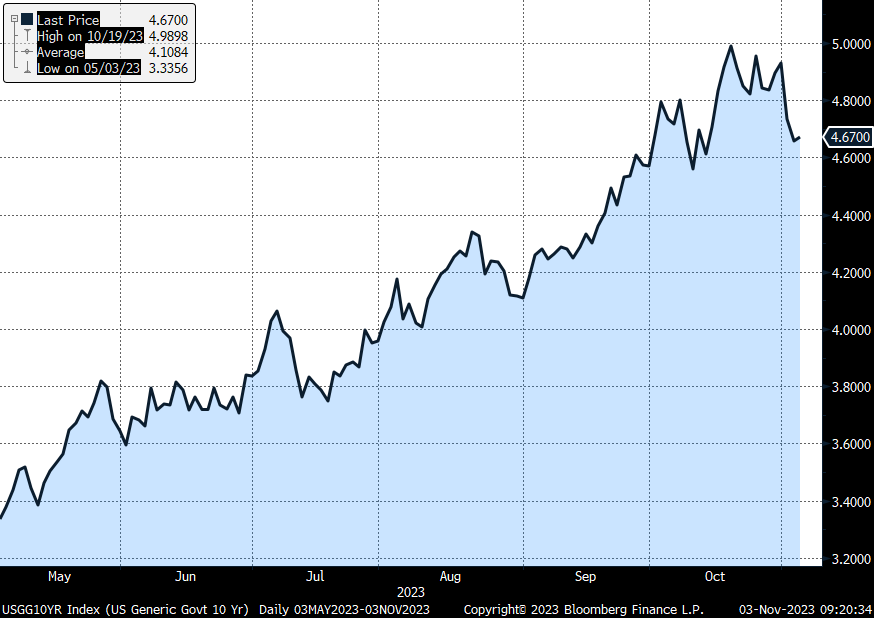This screenshot has height=618, width=874.
Task: Click the Daily 03MAY2023-03NOV2023 date range text
Action: [345, 609]
